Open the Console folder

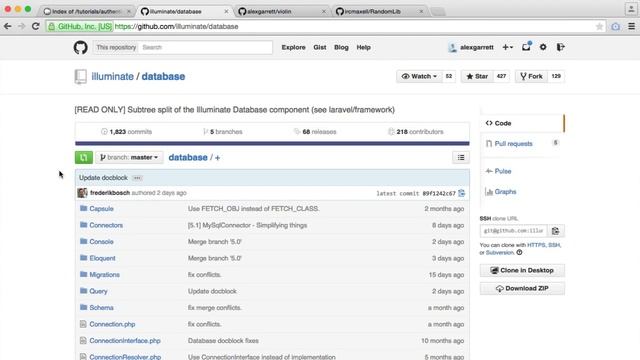pyautogui.click(x=101, y=242)
